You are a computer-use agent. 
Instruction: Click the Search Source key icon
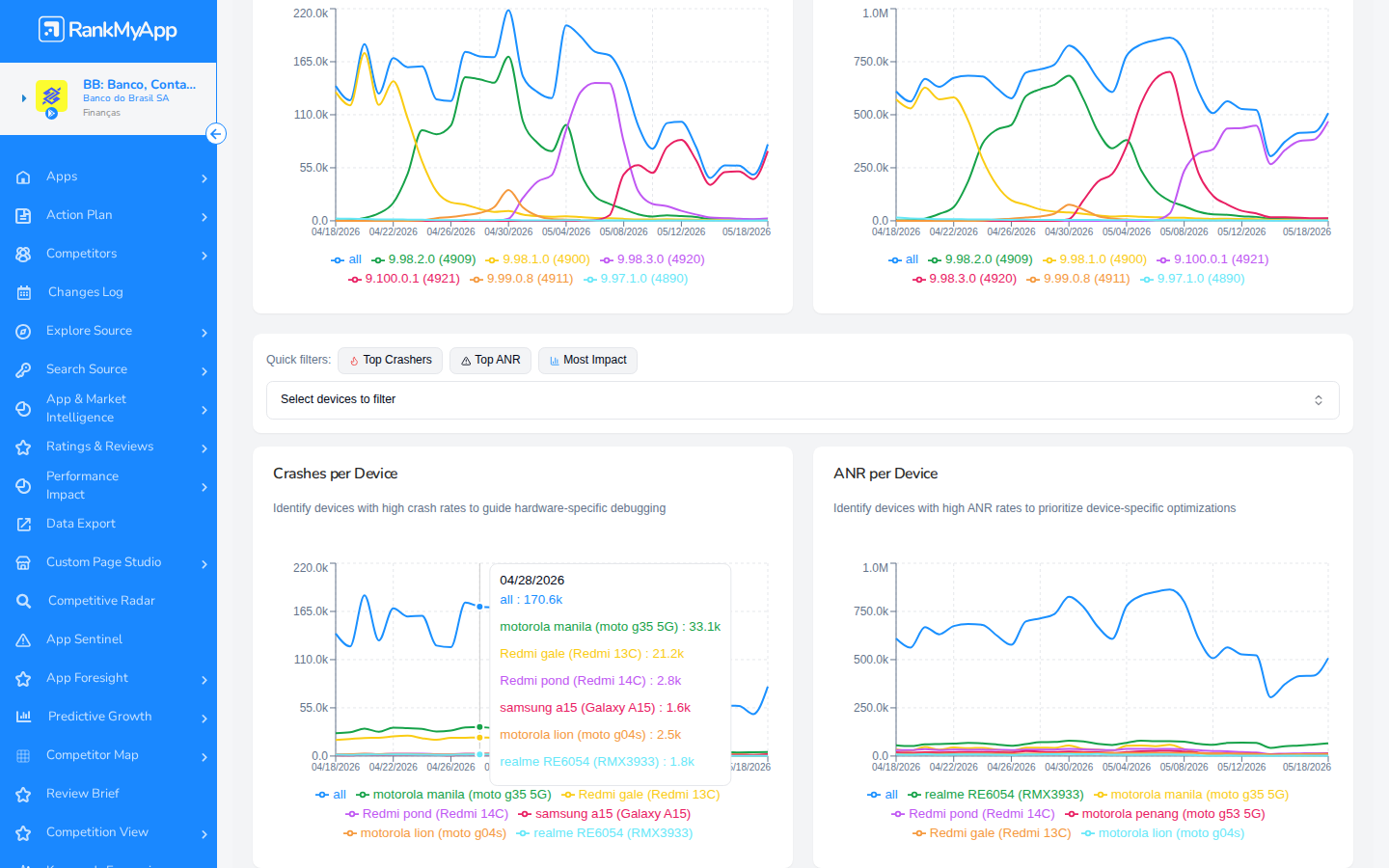click(23, 370)
